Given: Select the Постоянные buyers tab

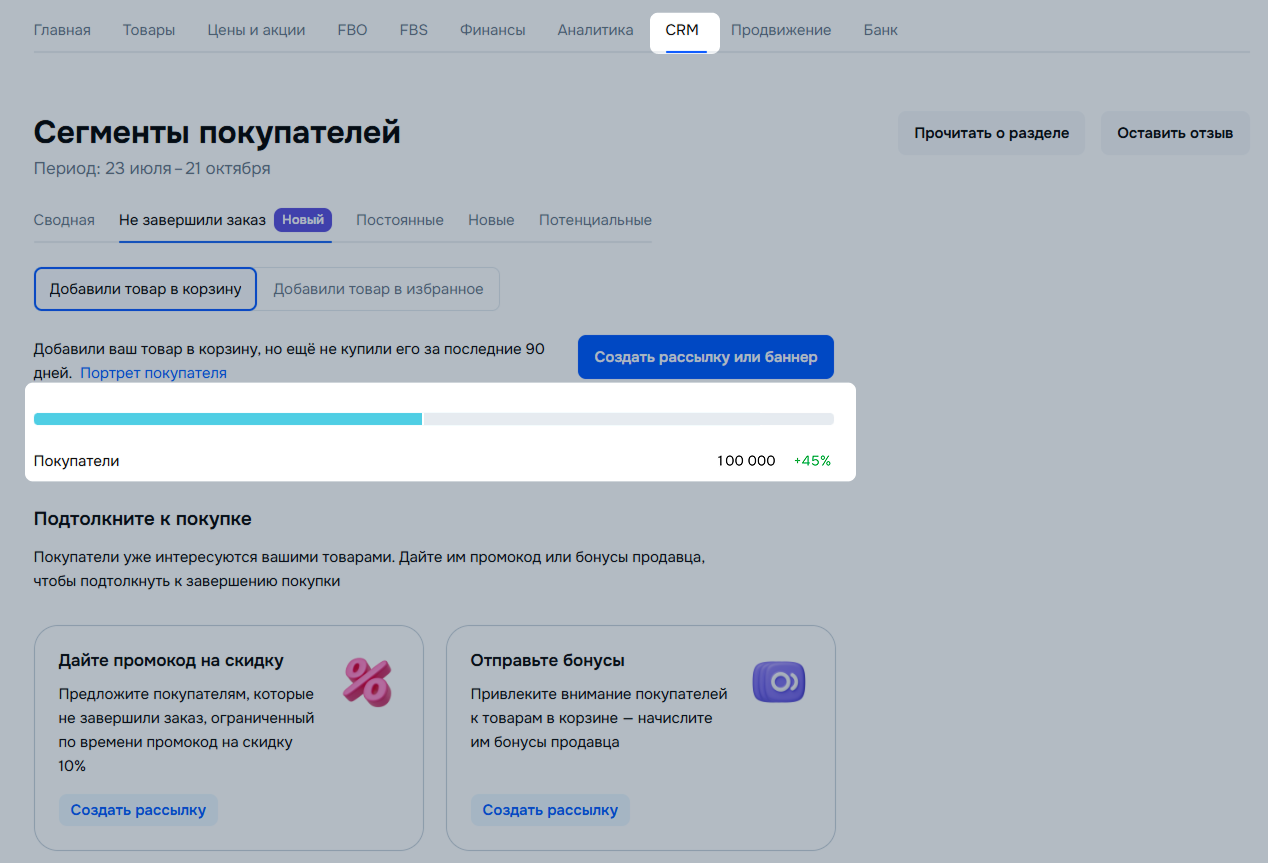Looking at the screenshot, I should pos(400,220).
